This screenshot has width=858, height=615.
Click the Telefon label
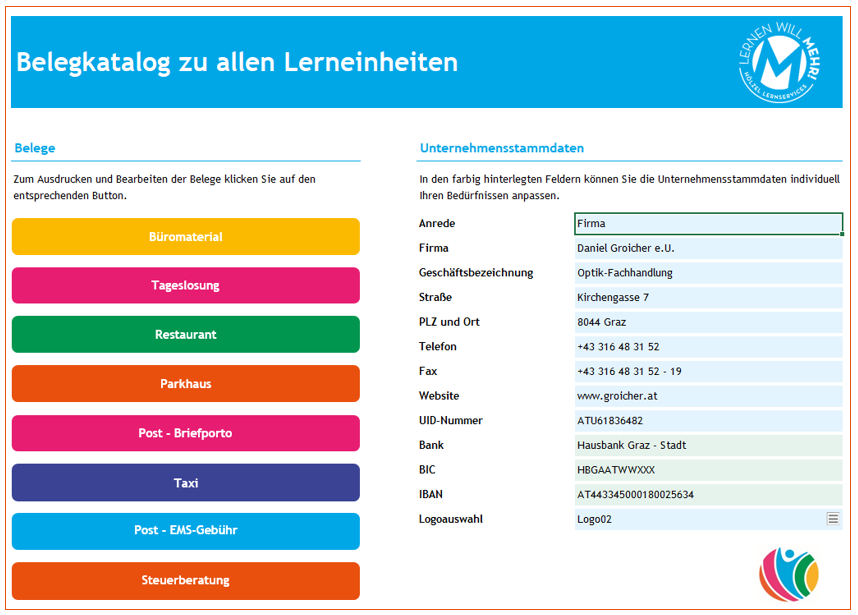point(438,346)
